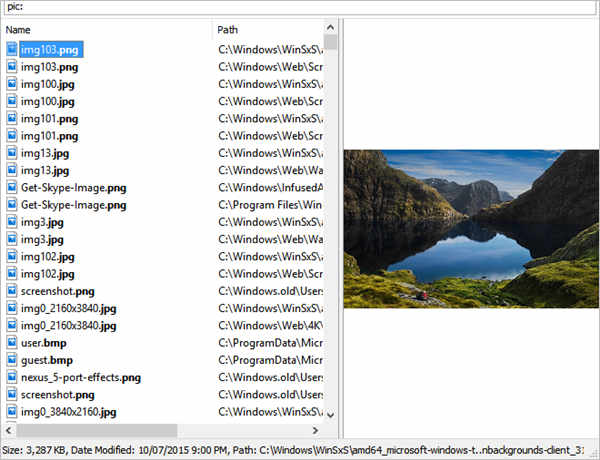
Task: Click the horizontal scrollbar right arrow
Action: (x=315, y=430)
